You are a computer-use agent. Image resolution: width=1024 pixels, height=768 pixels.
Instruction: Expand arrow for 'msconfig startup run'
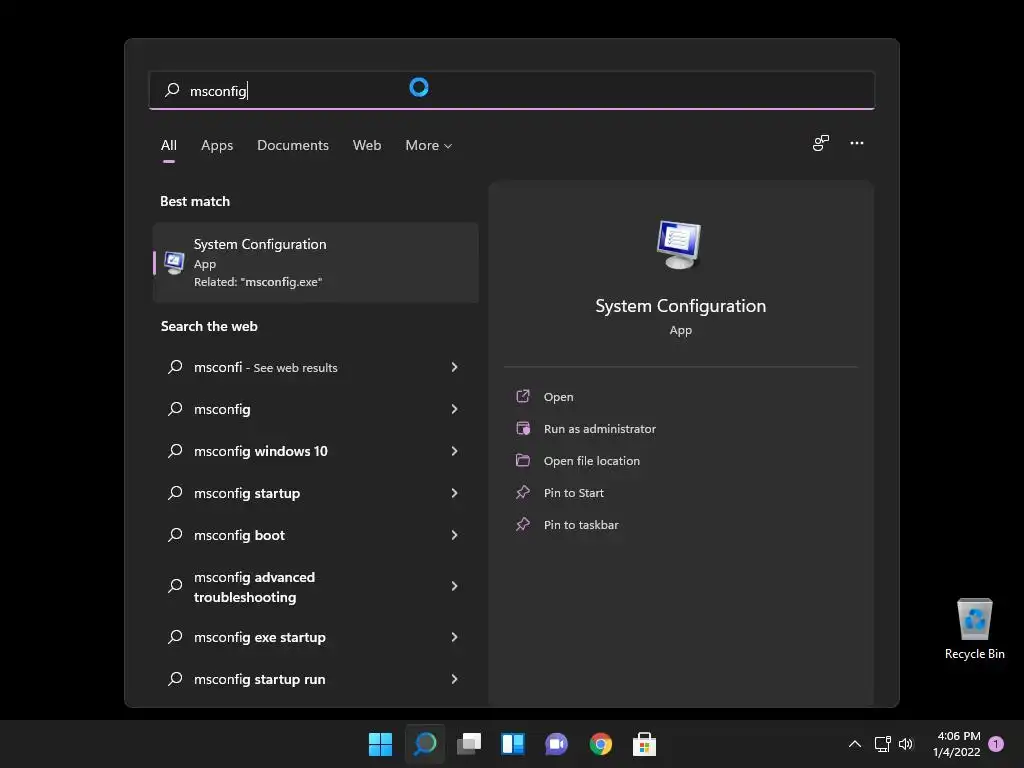[x=455, y=679]
